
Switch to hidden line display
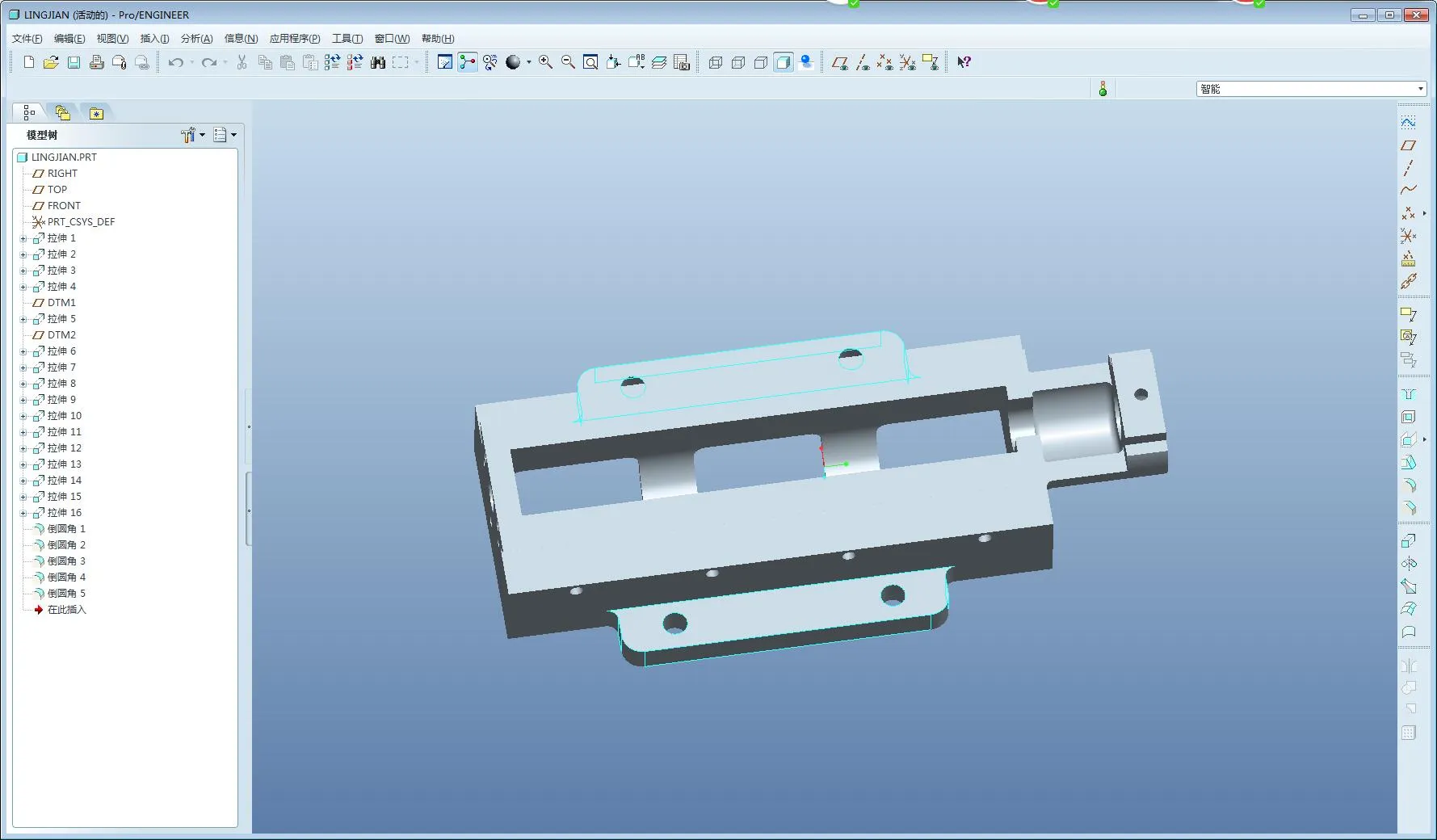737,62
